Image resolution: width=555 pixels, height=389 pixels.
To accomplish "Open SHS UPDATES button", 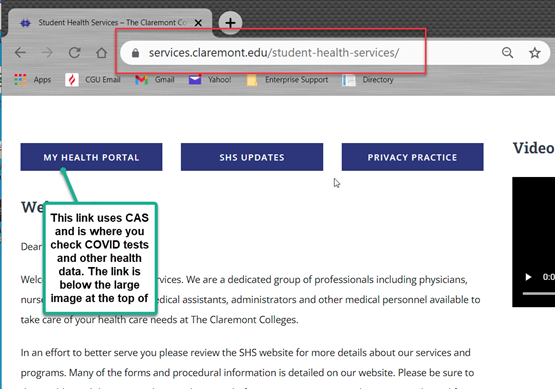I will [252, 157].
